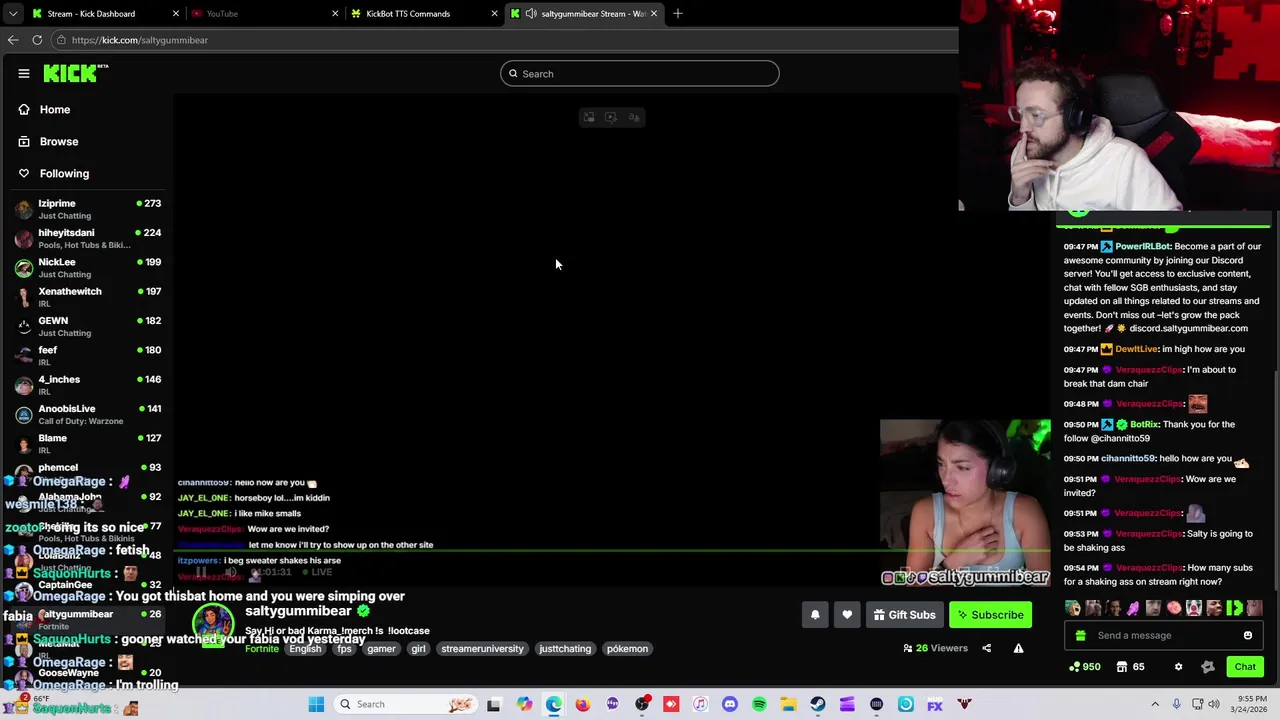Click the Kick logo
1280x720 pixels.
pos(75,73)
